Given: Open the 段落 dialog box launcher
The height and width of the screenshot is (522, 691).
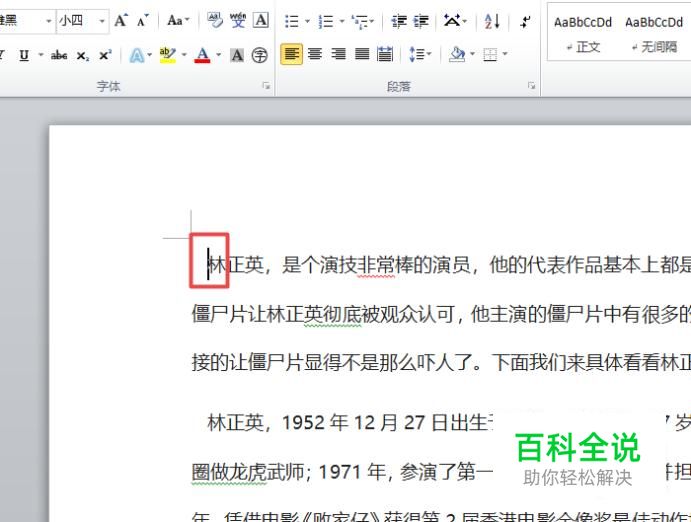Looking at the screenshot, I should [x=531, y=86].
